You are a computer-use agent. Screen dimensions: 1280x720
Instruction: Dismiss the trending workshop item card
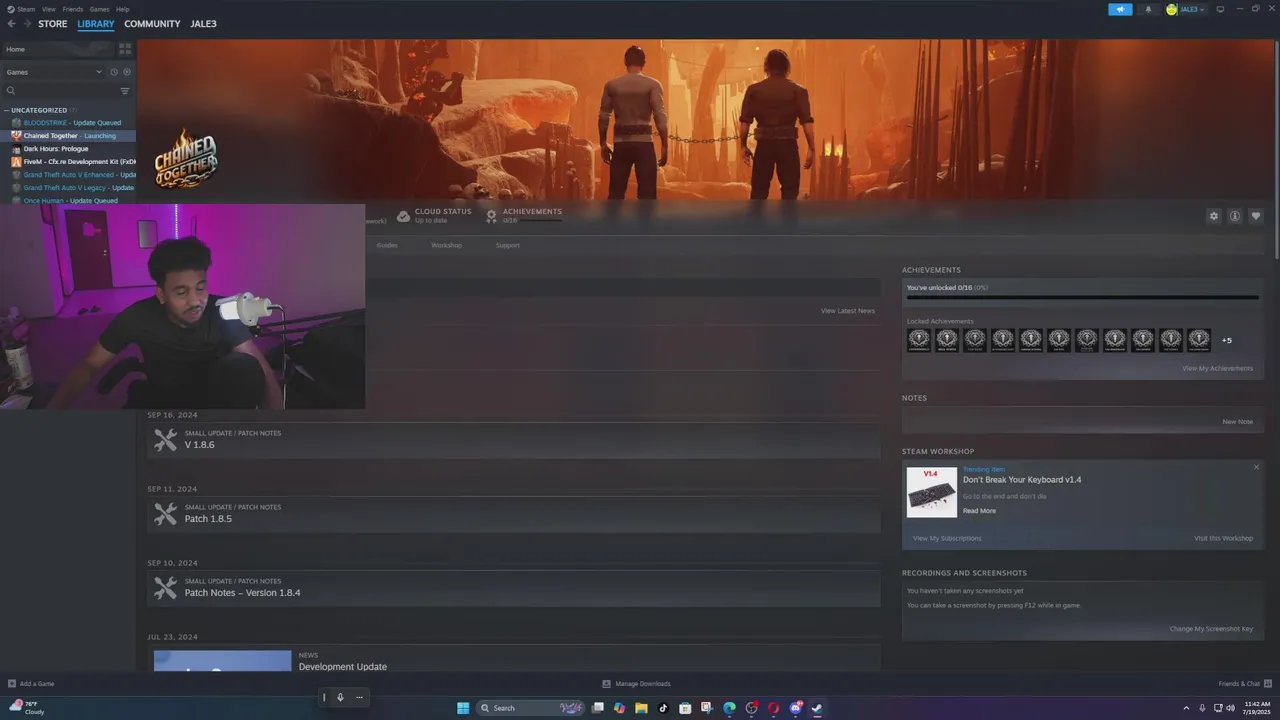click(1256, 467)
